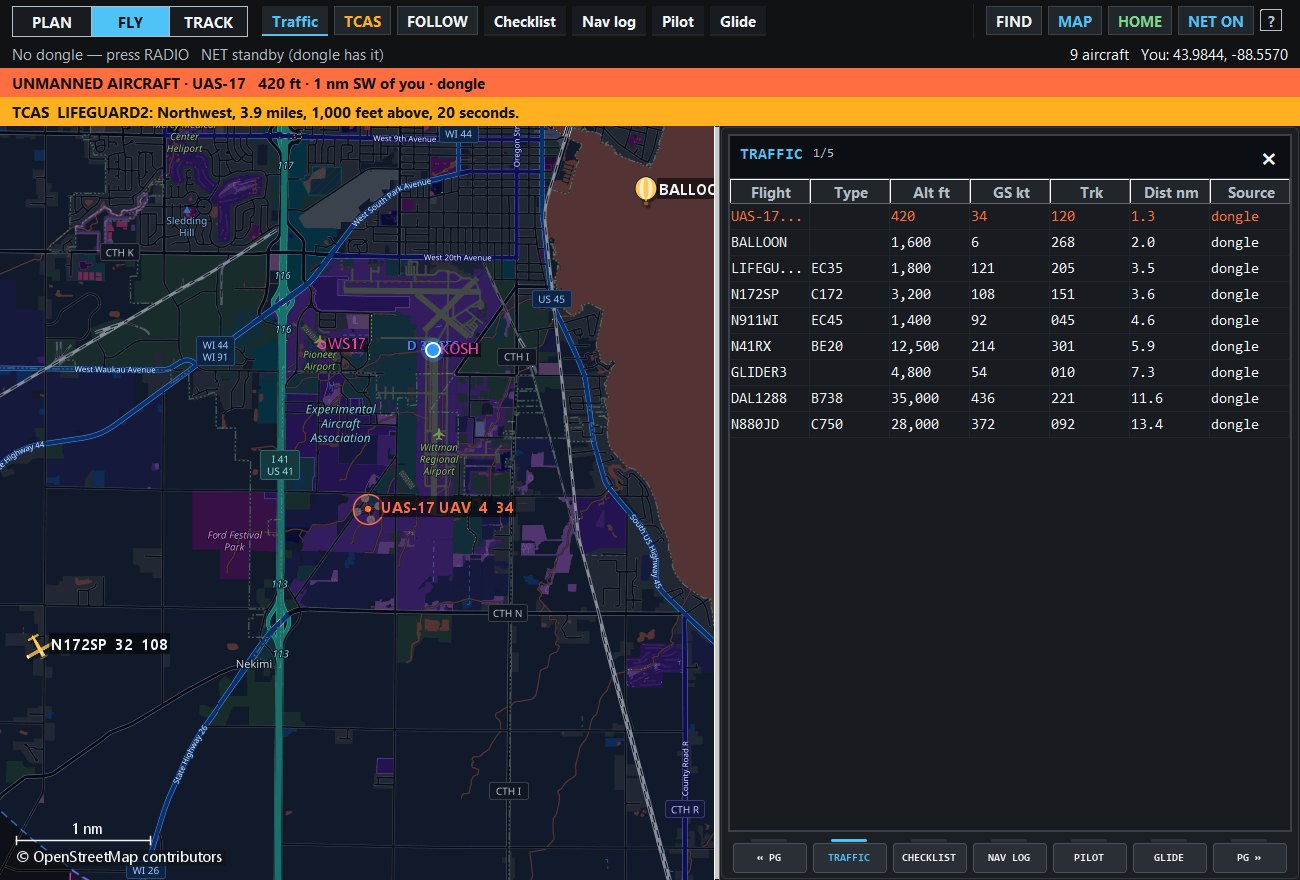Sort table by GS kt column header

1010,192
